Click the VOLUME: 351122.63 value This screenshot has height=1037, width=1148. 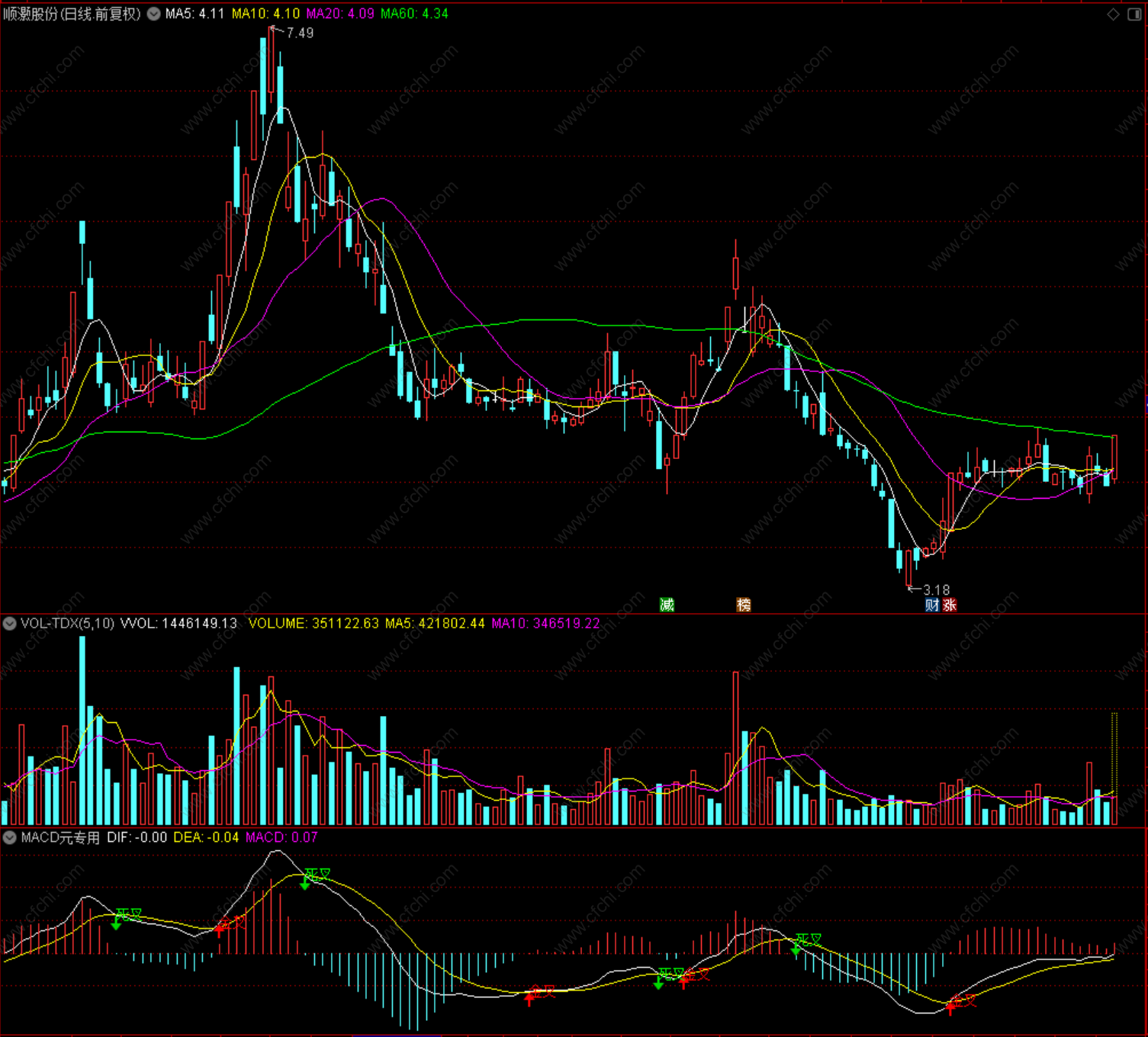pos(314,623)
